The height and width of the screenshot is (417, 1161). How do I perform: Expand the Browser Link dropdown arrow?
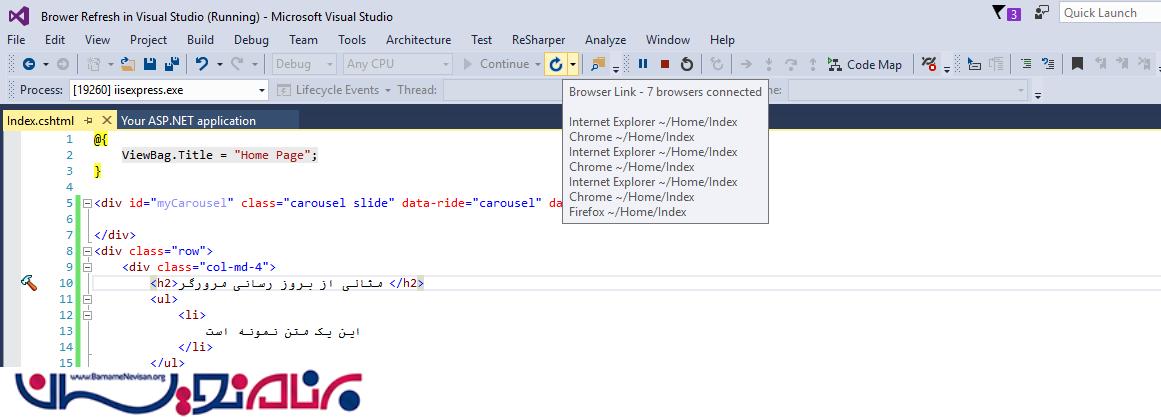[573, 64]
